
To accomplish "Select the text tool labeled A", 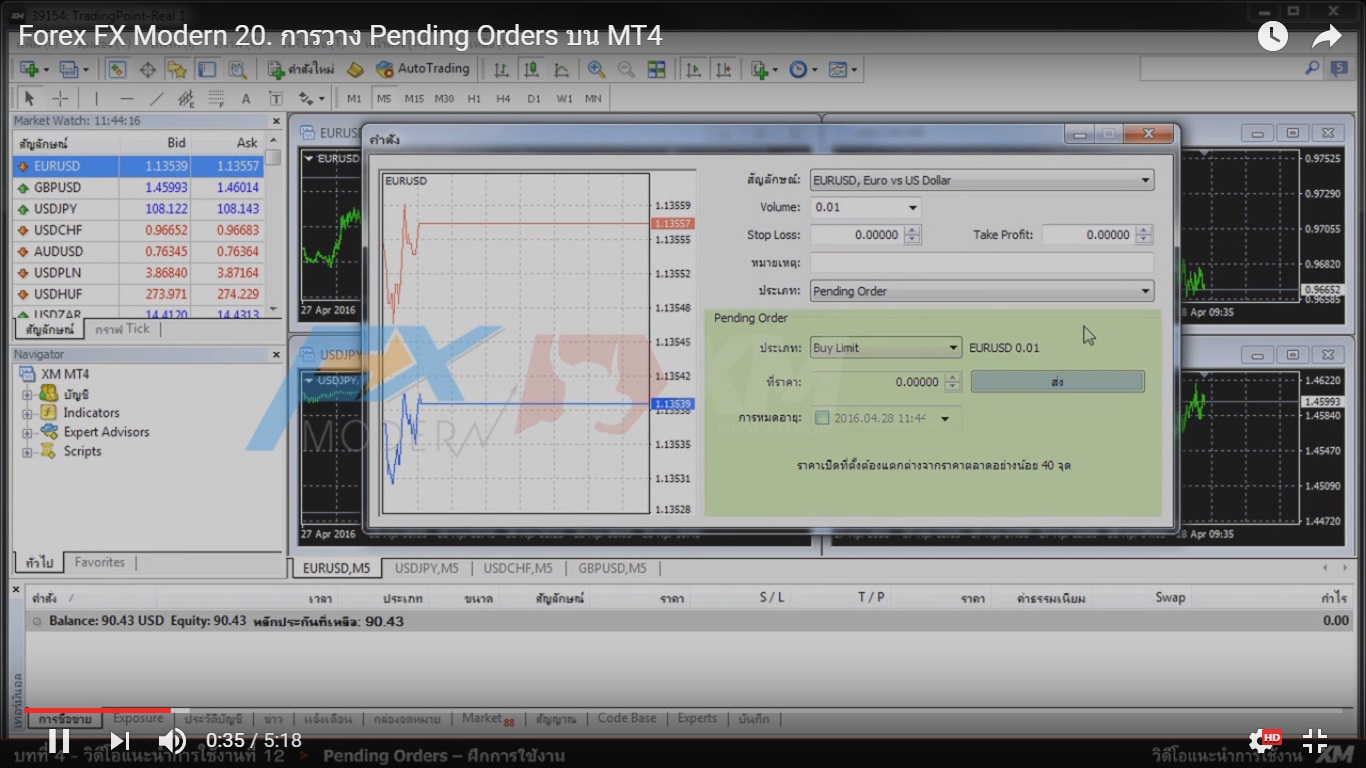I will click(246, 98).
